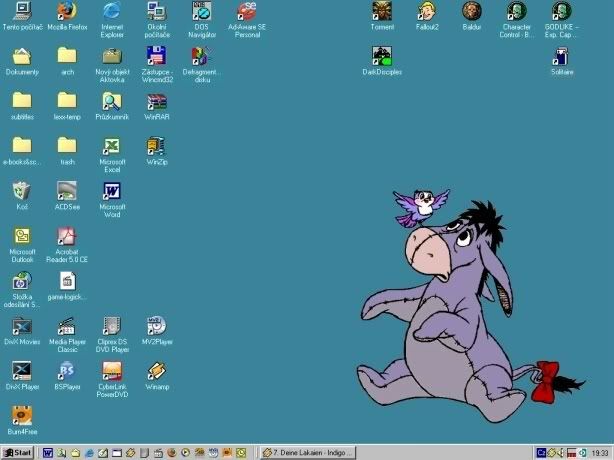Click the Word quick launch icon
The image size is (614, 460).
[47, 453]
